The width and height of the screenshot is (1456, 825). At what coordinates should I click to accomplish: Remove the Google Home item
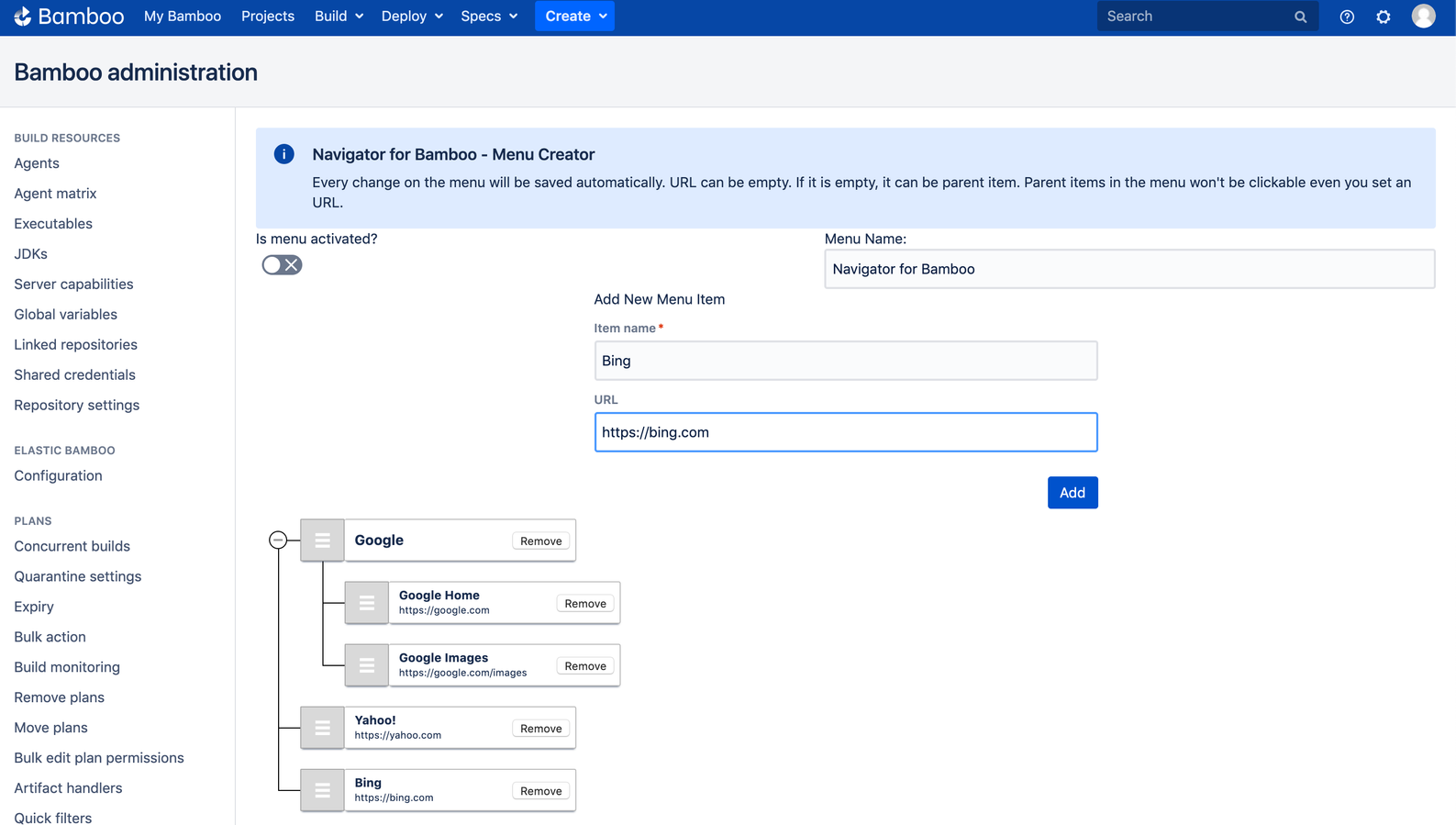[x=585, y=604]
